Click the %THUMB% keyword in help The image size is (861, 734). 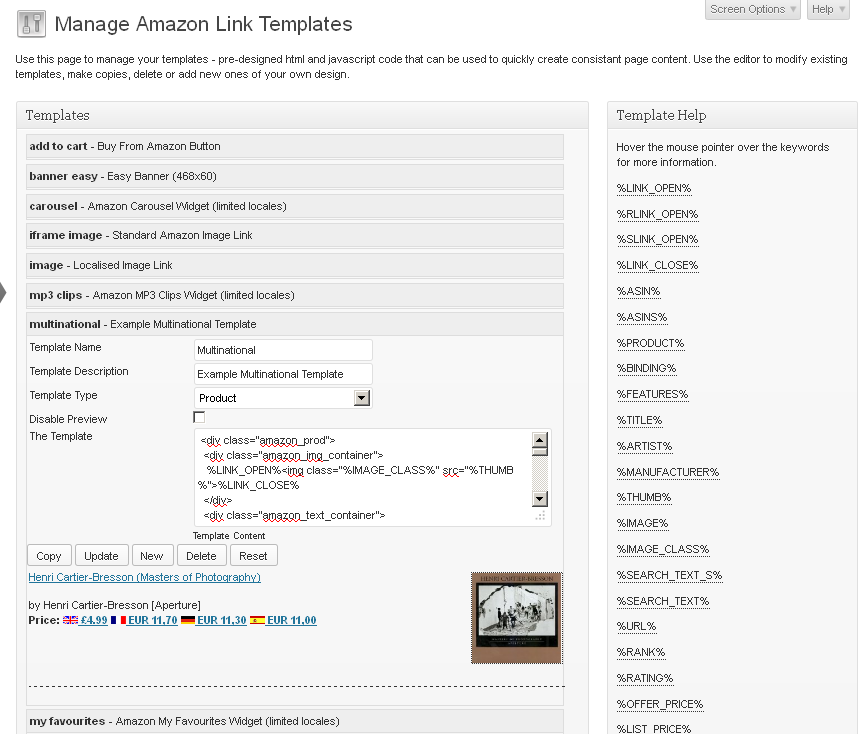point(644,497)
